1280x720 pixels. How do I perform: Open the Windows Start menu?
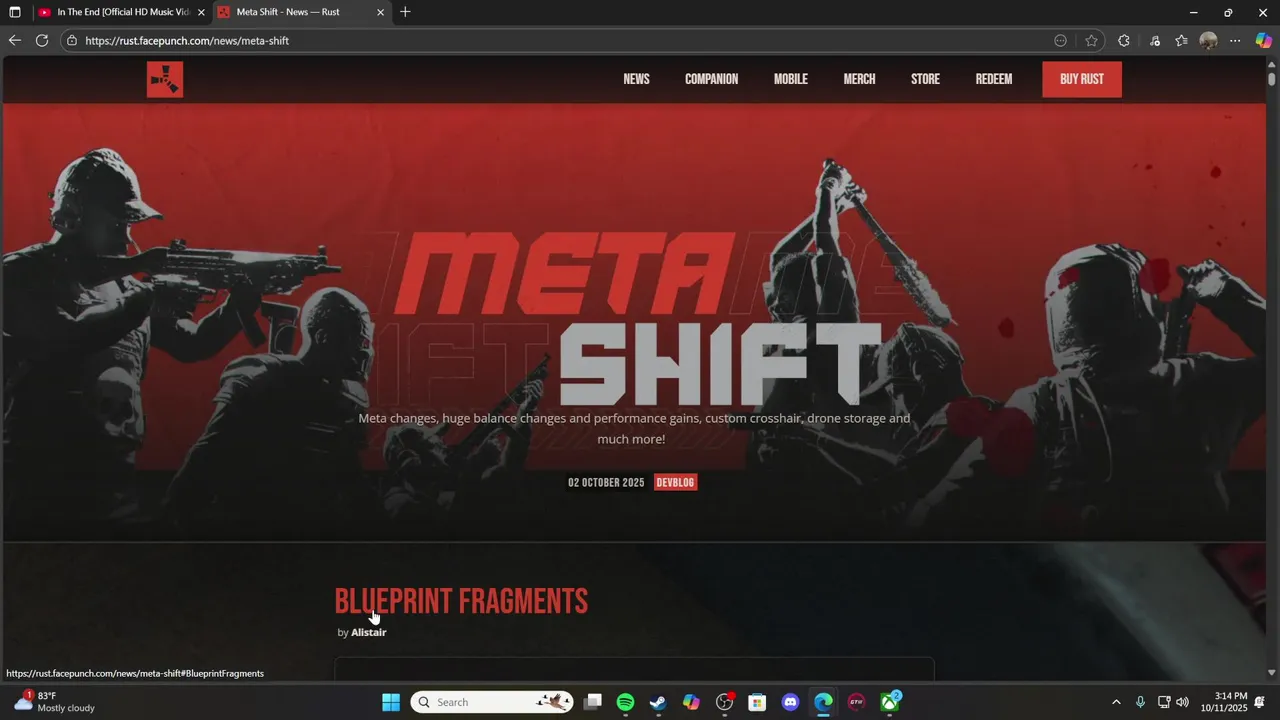click(x=391, y=702)
